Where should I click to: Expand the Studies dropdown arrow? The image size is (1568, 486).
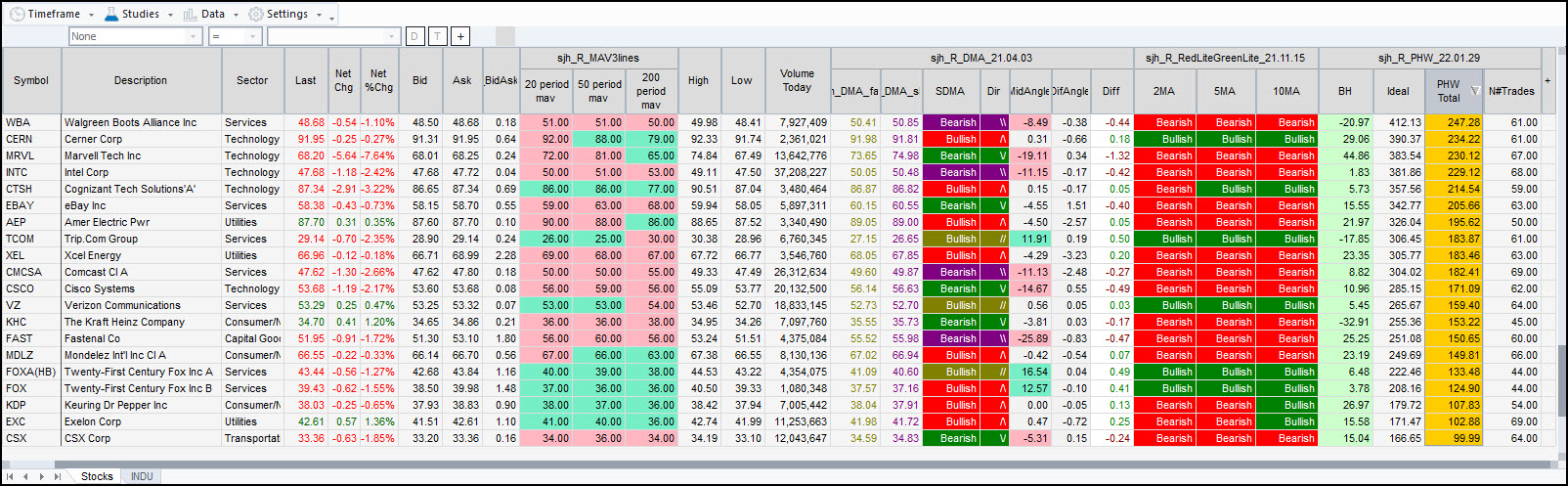pos(170,15)
